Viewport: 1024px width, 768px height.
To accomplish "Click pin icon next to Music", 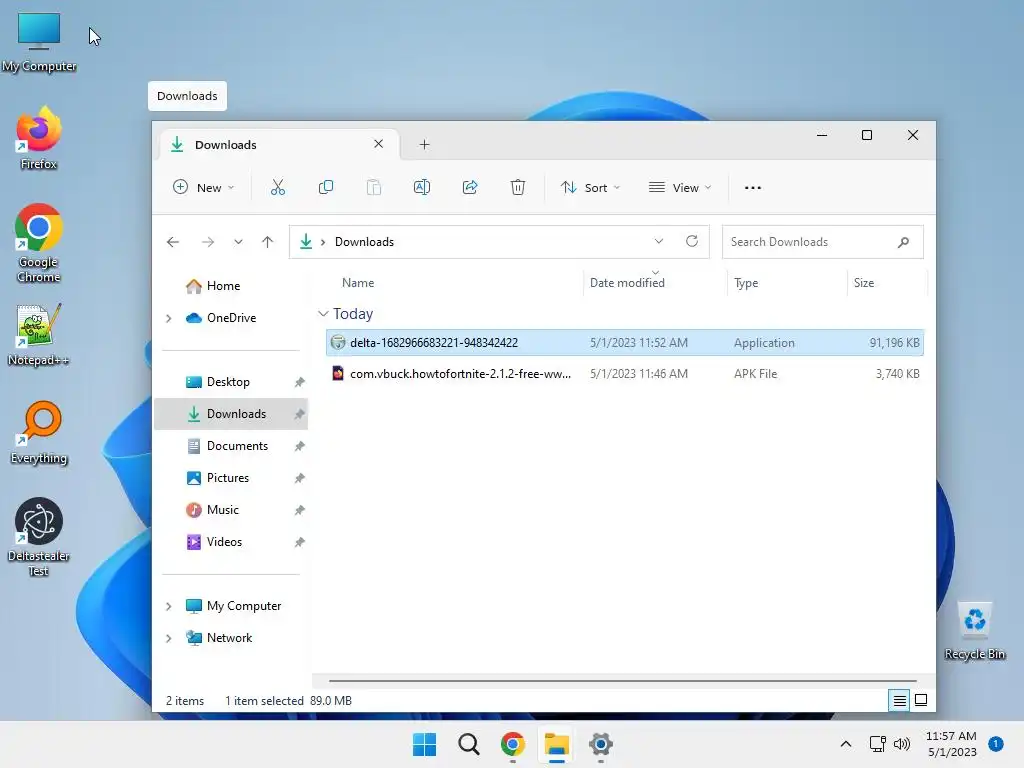I will 299,510.
